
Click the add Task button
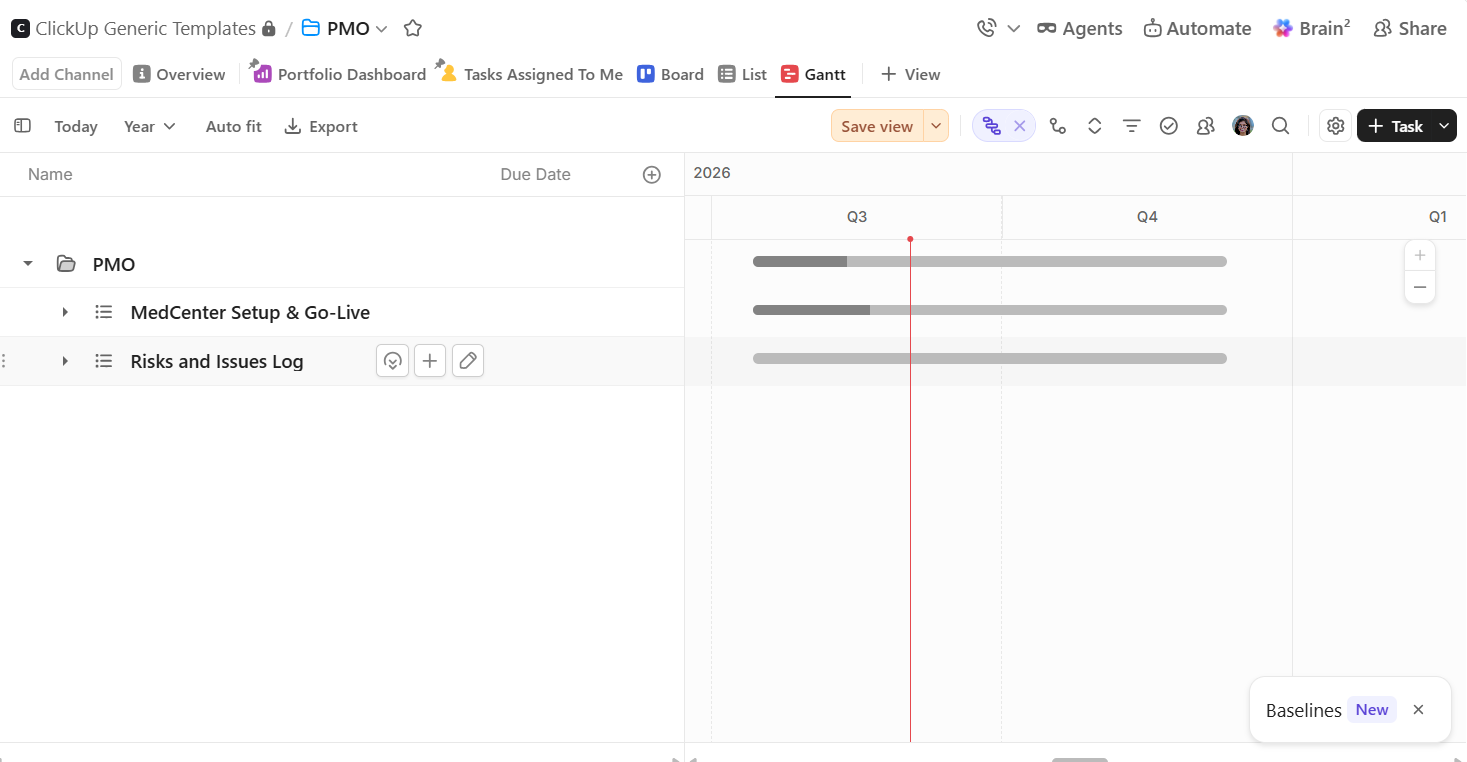[x=1395, y=126]
